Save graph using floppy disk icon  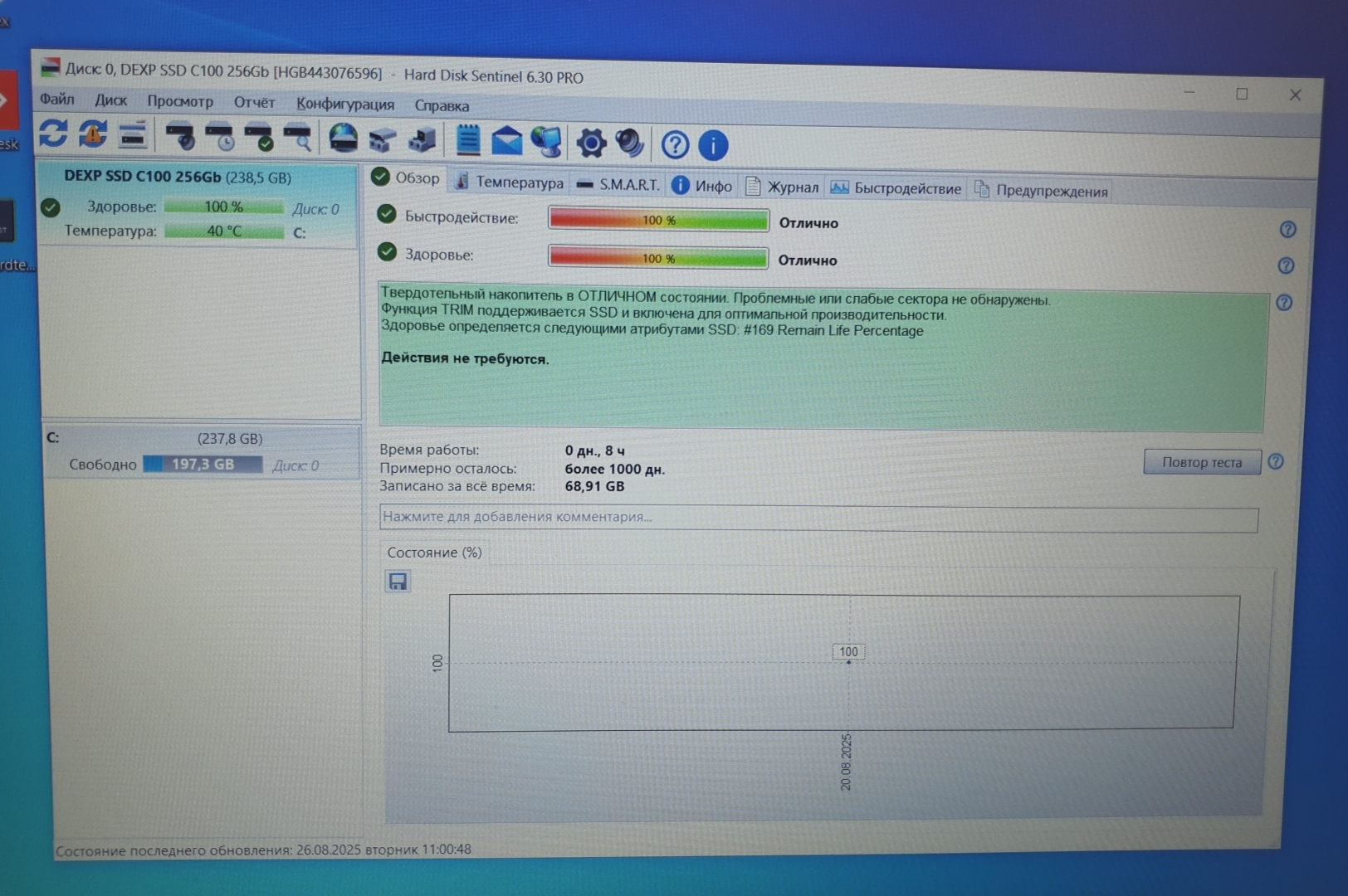[x=398, y=582]
